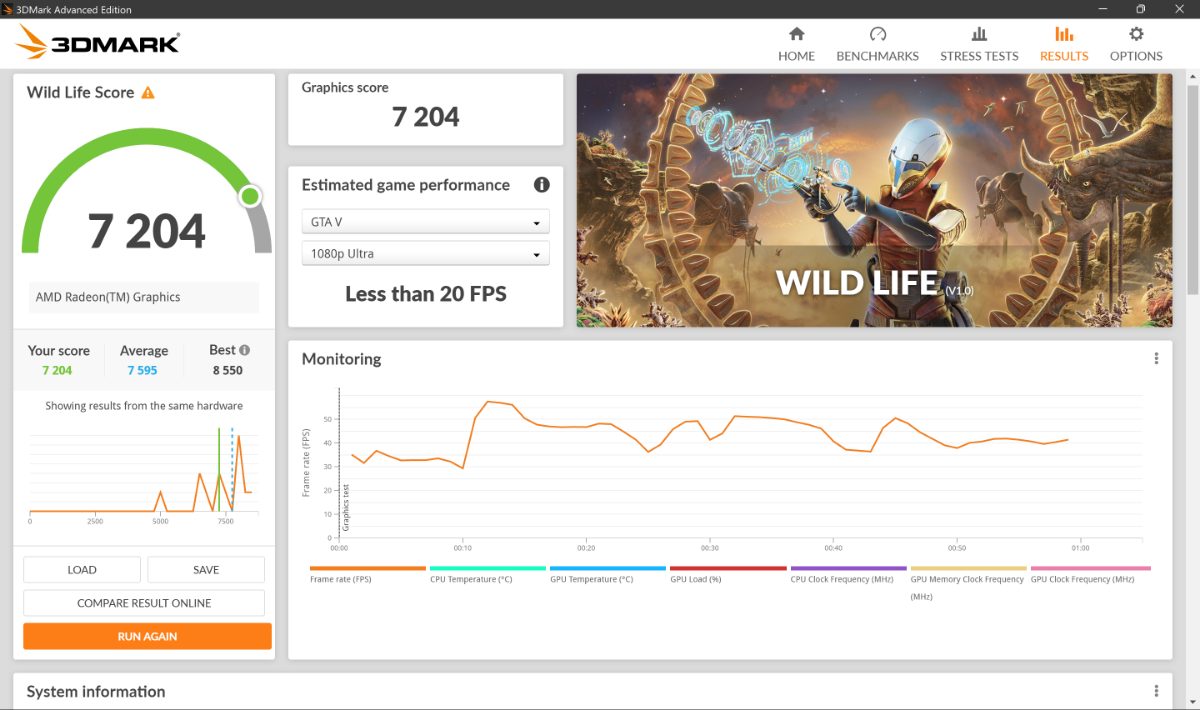Image resolution: width=1200 pixels, height=710 pixels.
Task: Click the Home icon in navigation
Action: click(796, 34)
